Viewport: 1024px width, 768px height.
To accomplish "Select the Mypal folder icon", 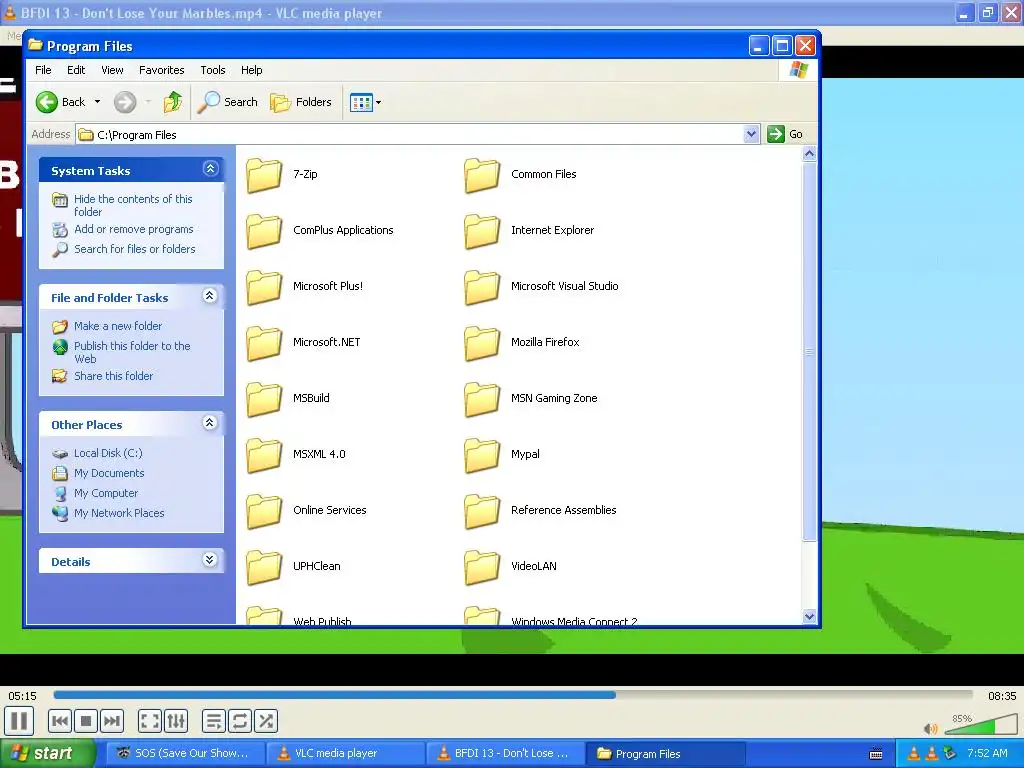I will [x=482, y=455].
